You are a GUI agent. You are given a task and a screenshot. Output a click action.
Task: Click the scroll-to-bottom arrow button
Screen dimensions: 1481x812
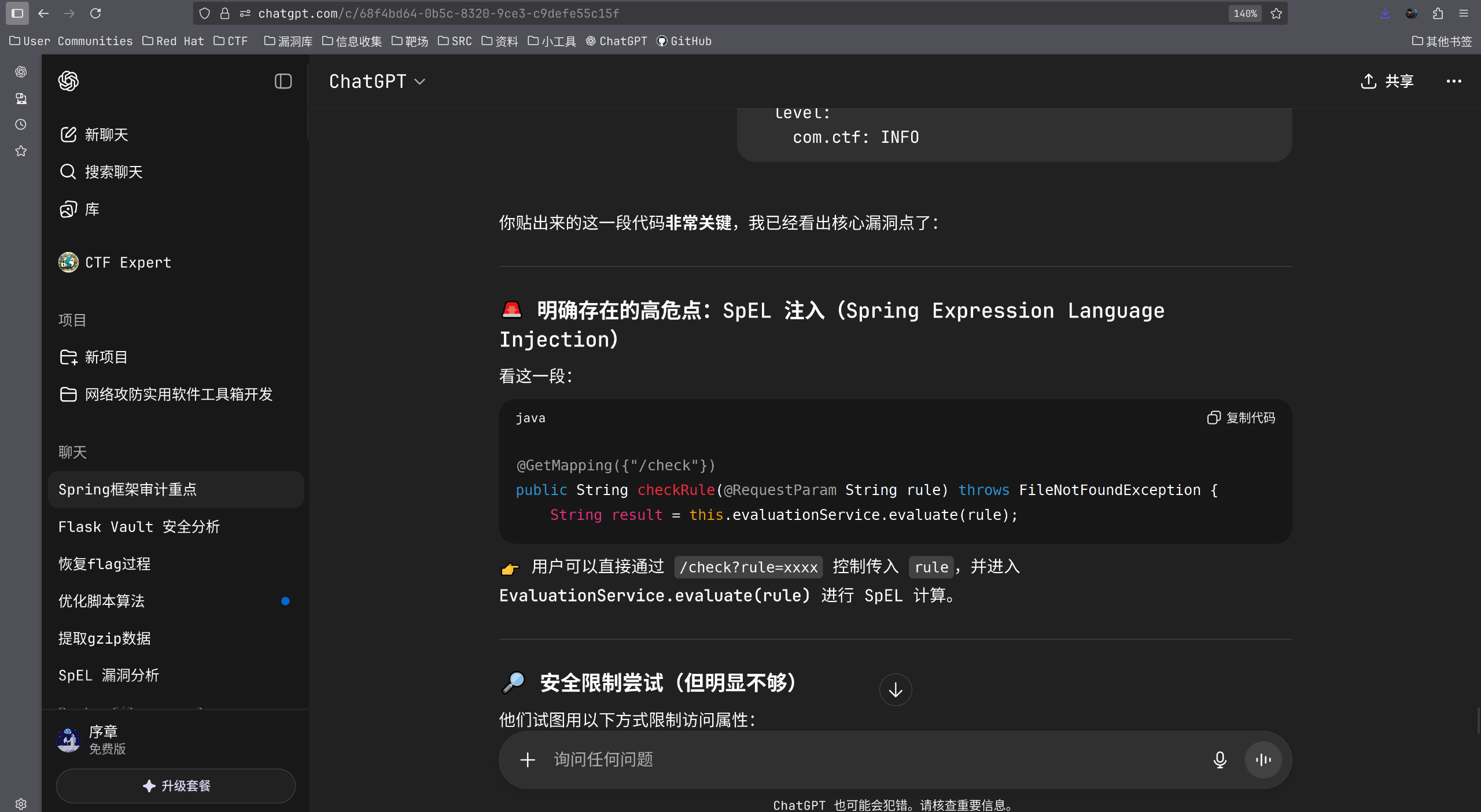pos(895,689)
